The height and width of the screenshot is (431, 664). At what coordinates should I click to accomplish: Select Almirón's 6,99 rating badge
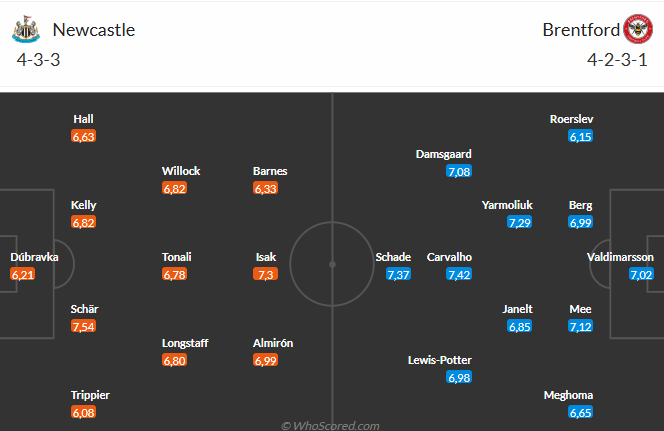pyautogui.click(x=265, y=360)
